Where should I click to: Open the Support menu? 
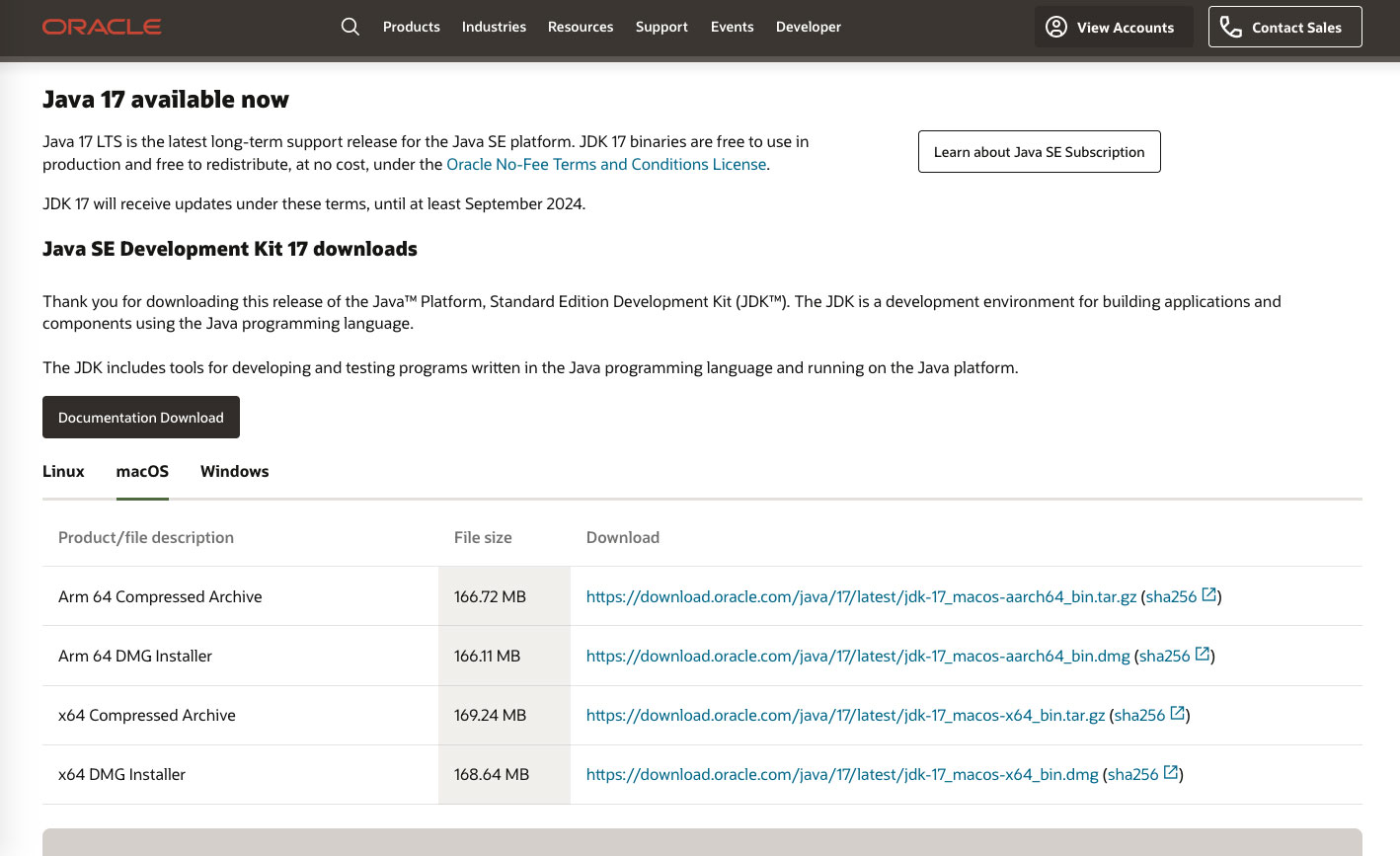point(661,27)
